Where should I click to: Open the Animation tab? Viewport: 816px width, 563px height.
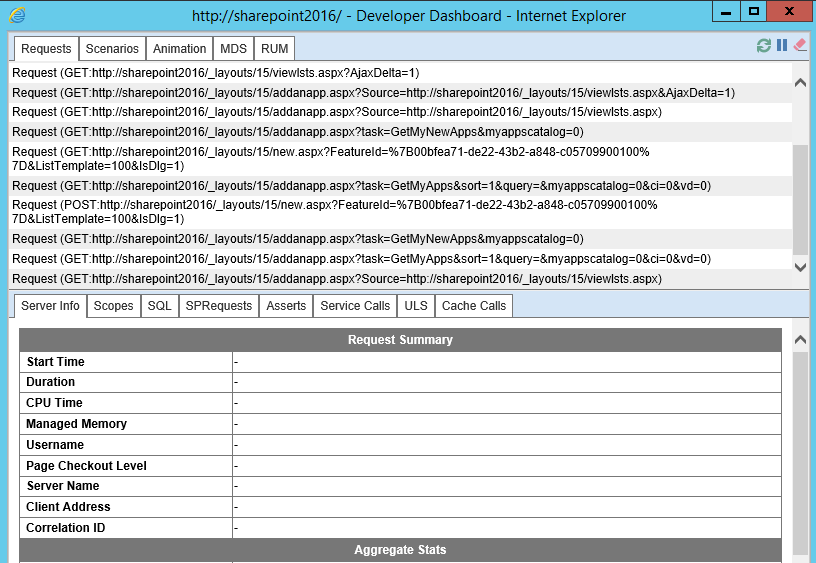point(180,49)
